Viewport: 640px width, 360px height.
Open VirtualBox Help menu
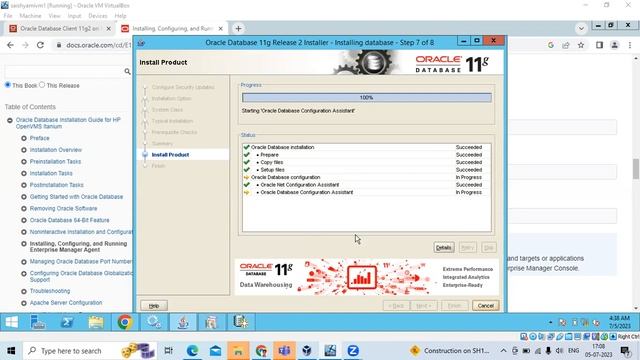click(120, 16)
